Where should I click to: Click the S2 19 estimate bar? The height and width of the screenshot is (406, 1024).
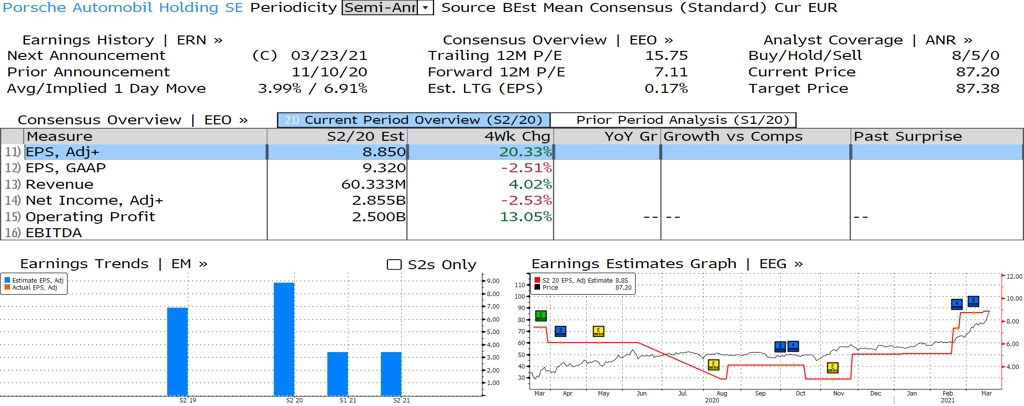point(178,351)
